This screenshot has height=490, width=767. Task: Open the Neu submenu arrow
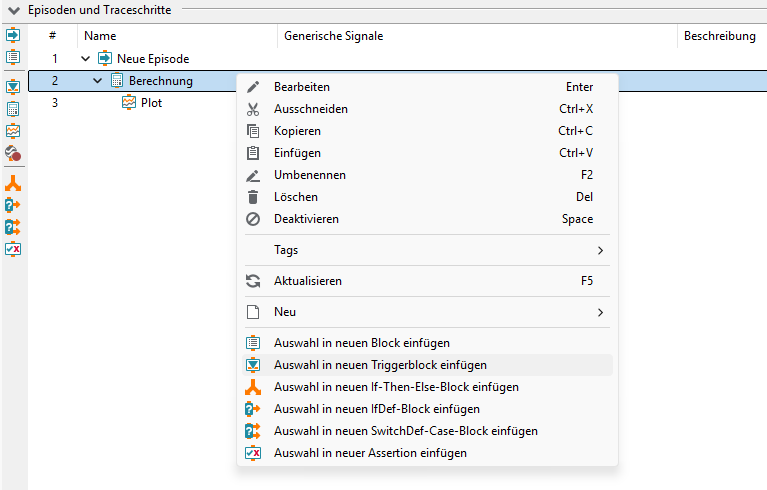[600, 312]
